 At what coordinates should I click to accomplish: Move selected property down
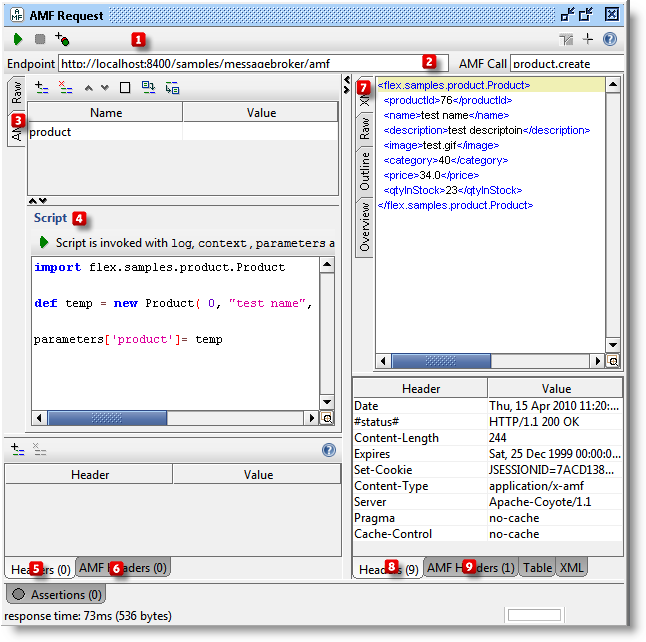[x=105, y=88]
